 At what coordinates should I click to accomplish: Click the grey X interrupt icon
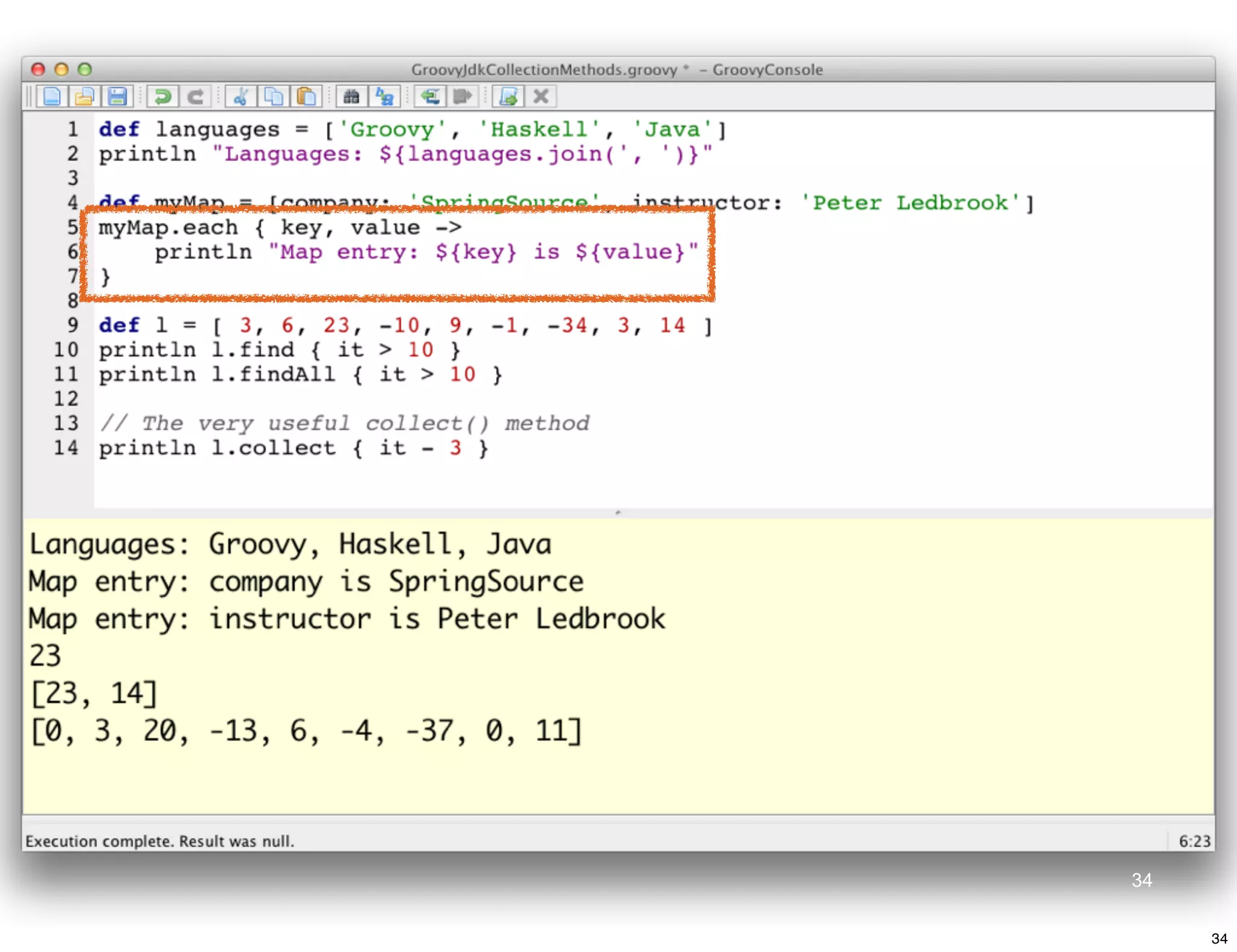[x=541, y=97]
